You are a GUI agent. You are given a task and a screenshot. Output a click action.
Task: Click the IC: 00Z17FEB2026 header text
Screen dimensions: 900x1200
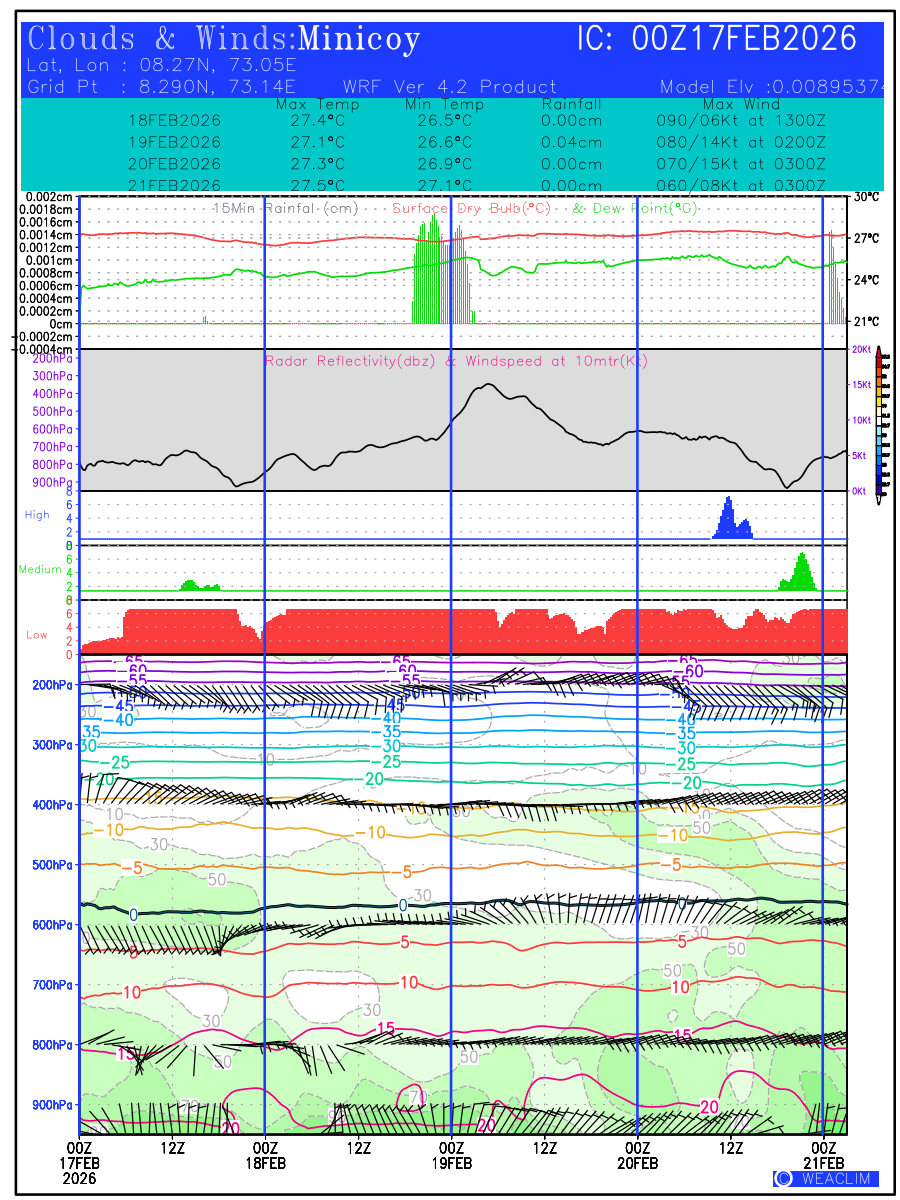point(717,40)
